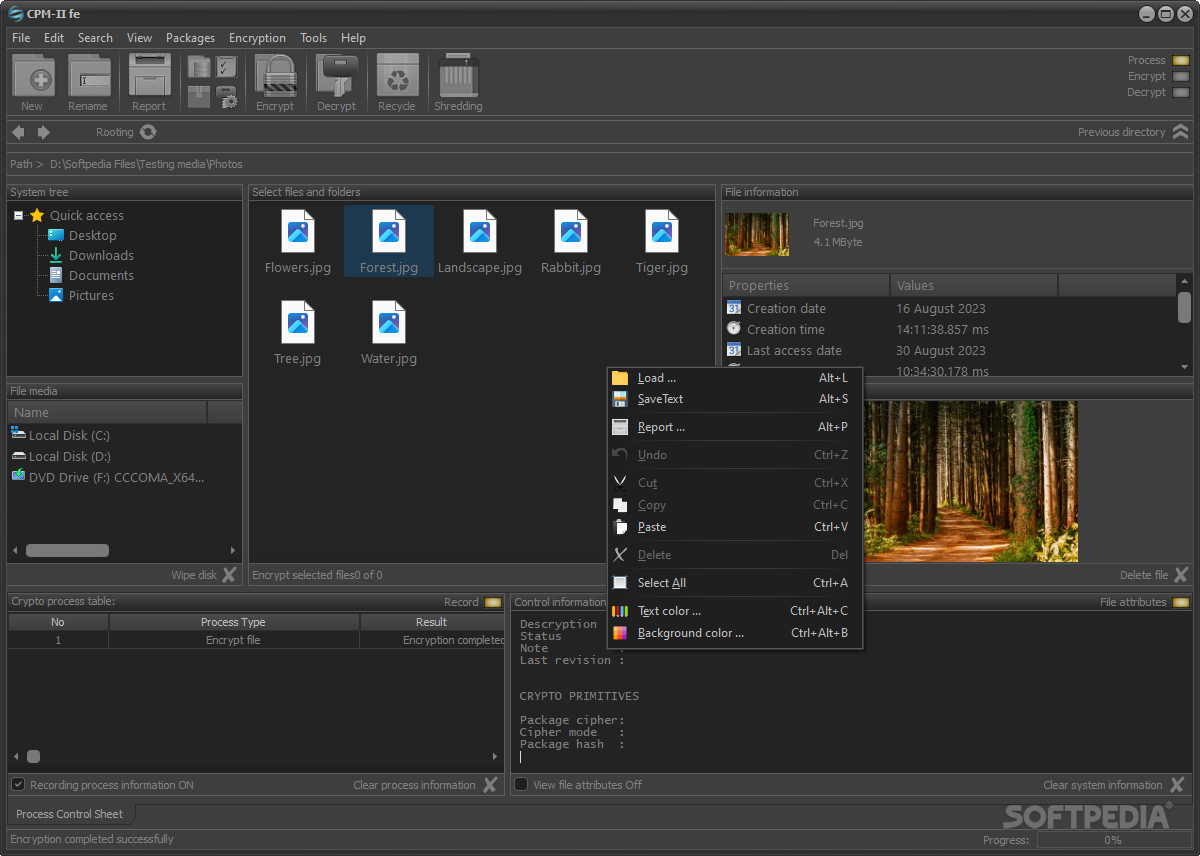This screenshot has width=1200, height=856.
Task: Select Pictures in the system tree
Action: (x=91, y=295)
